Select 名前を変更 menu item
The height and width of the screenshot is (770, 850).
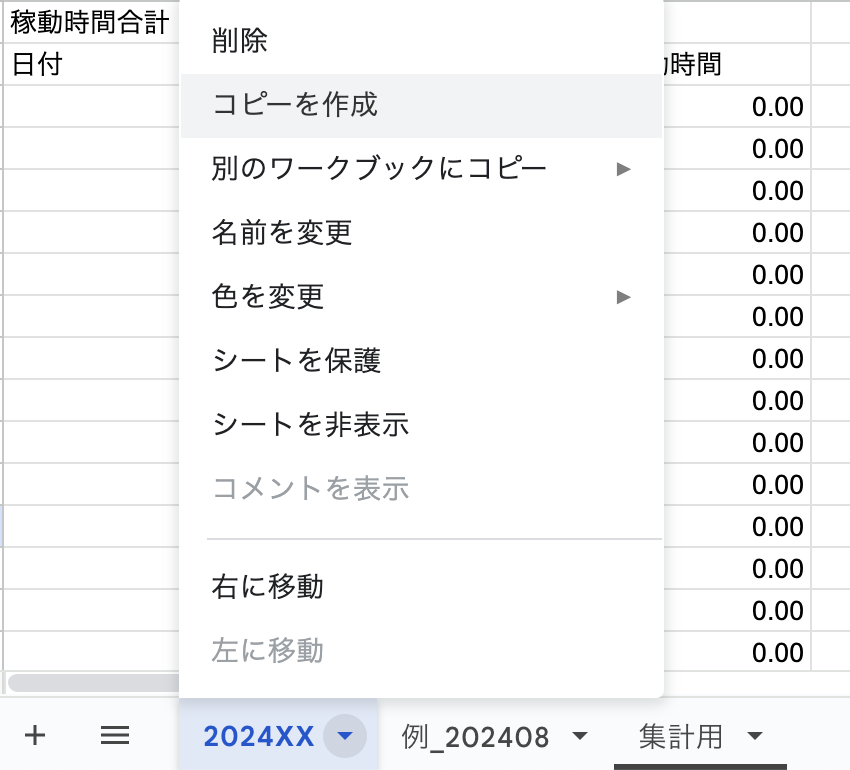tap(282, 232)
